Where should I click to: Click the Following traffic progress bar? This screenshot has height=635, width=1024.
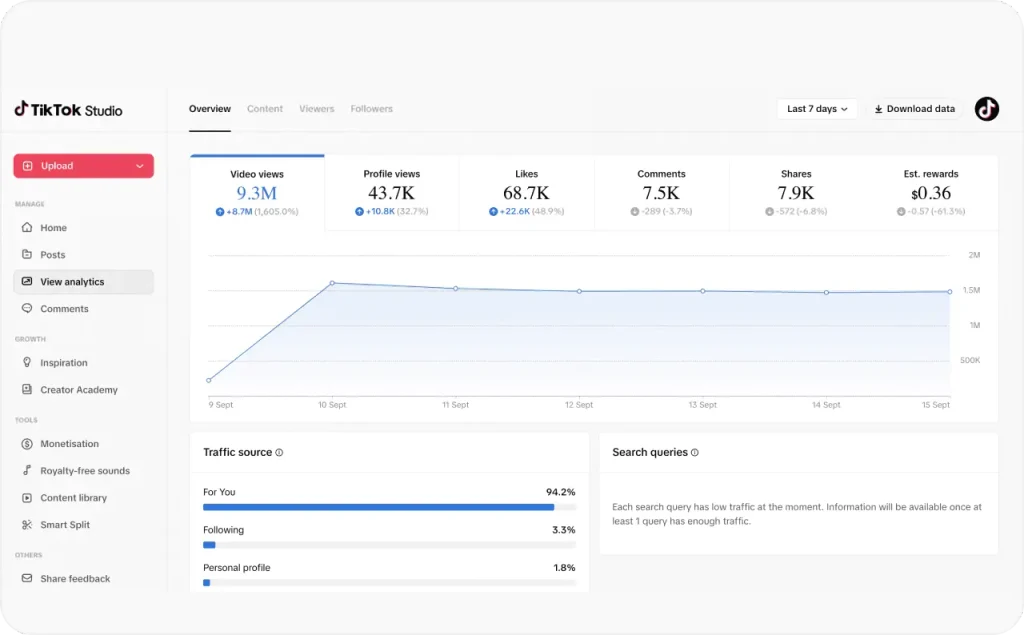389,545
